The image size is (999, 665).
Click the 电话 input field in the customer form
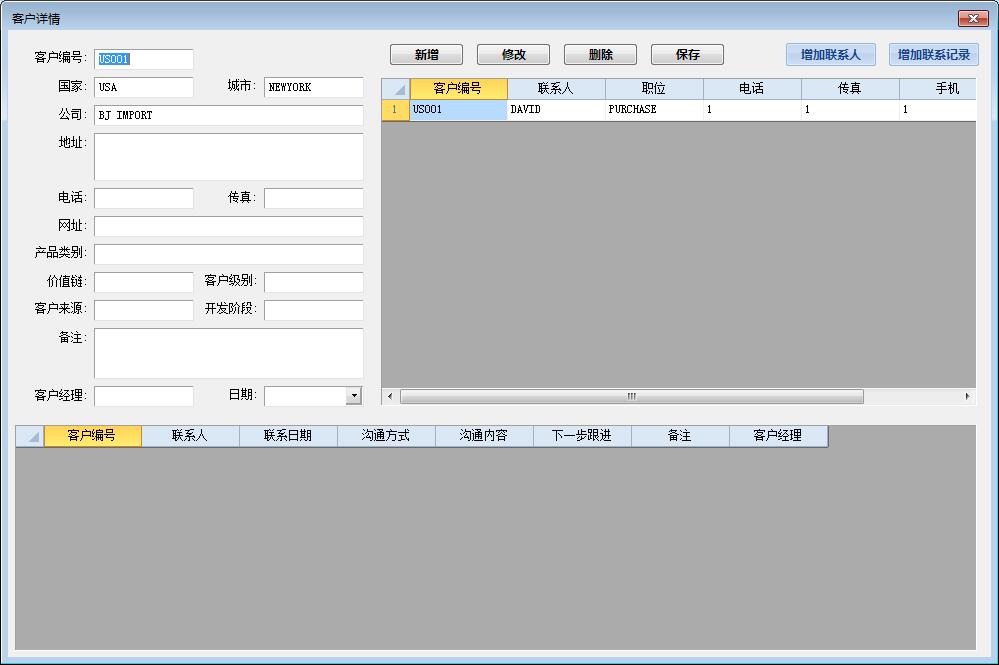(x=144, y=198)
